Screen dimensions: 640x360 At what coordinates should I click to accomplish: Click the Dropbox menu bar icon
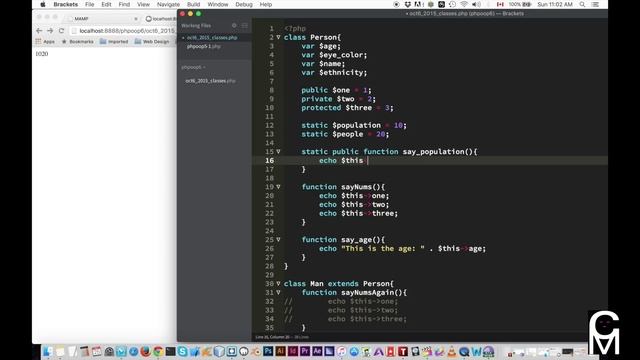(x=407, y=4)
